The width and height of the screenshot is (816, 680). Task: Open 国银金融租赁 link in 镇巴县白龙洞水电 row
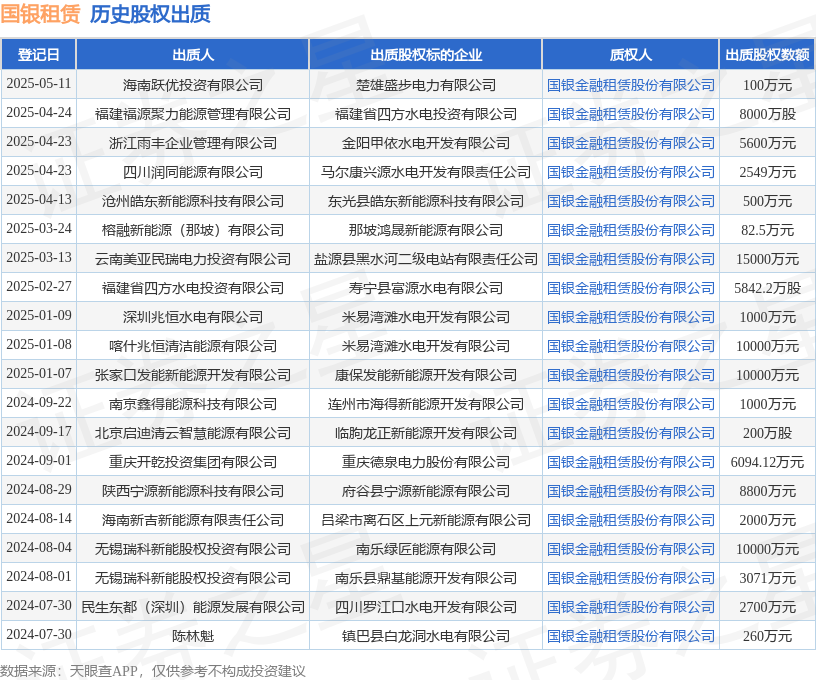click(x=630, y=636)
